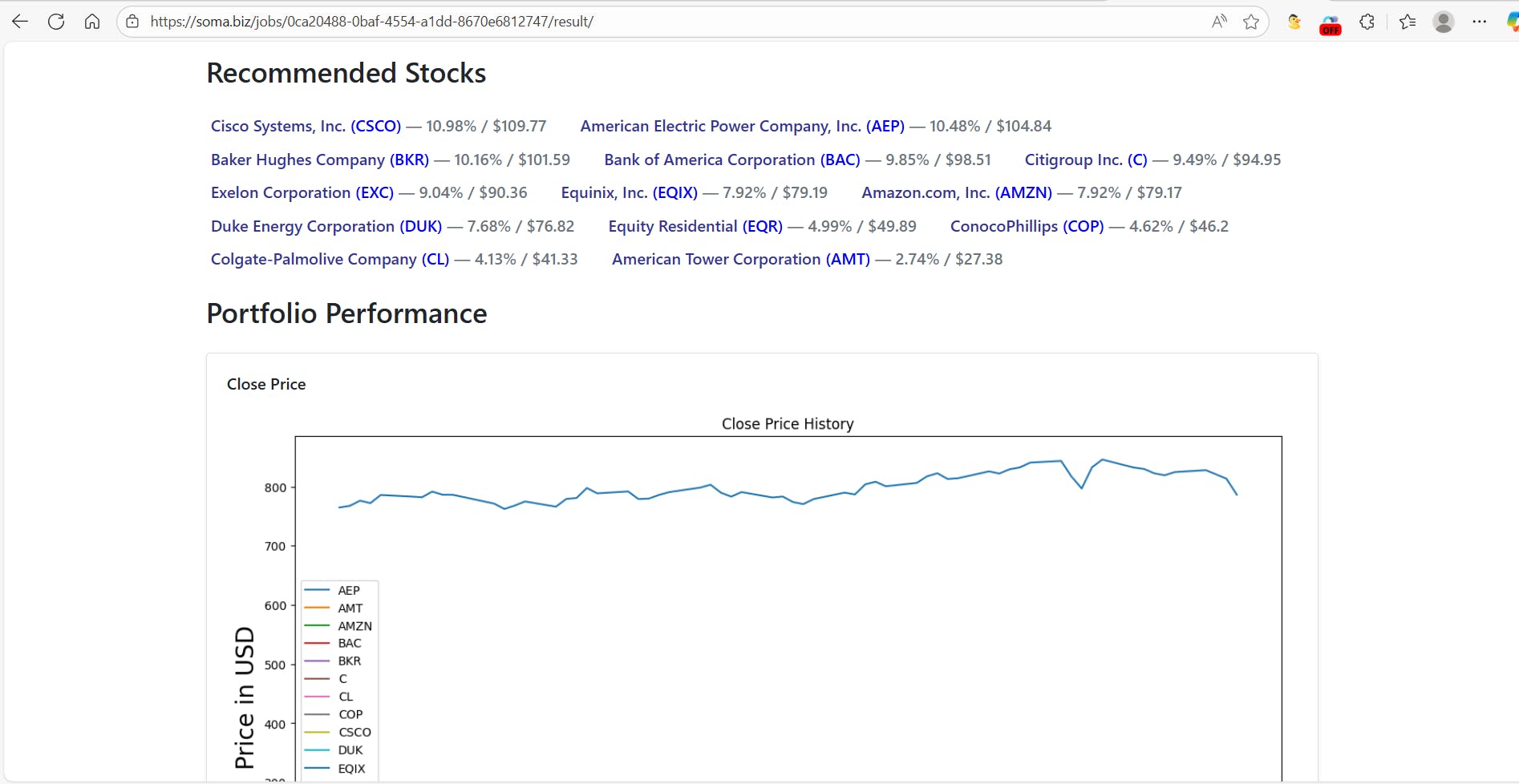Reload the current page
The height and width of the screenshot is (784, 1519).
56,22
